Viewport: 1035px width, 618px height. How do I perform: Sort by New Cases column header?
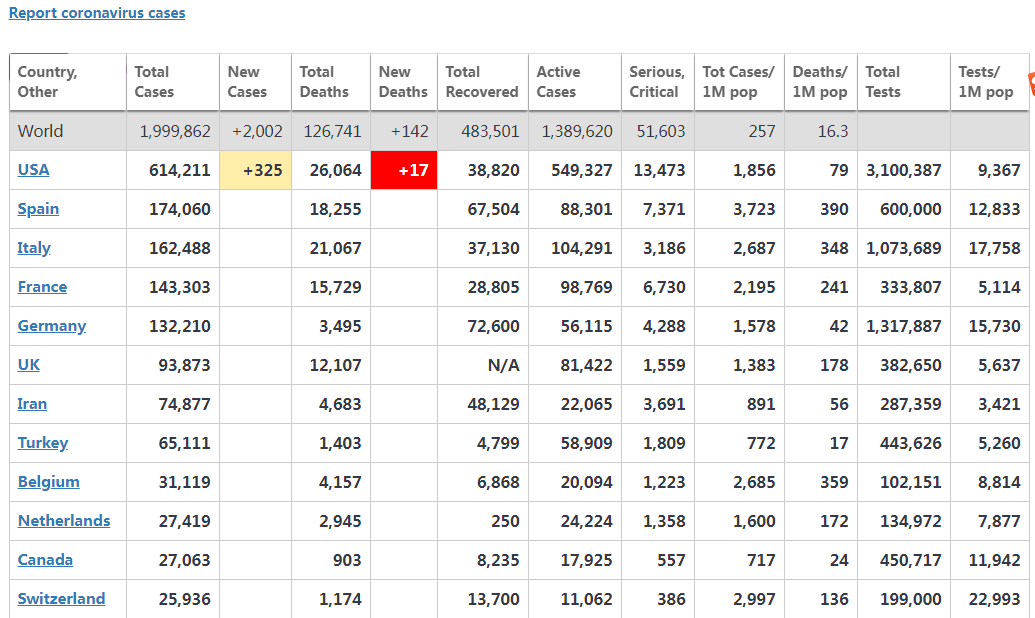point(255,82)
